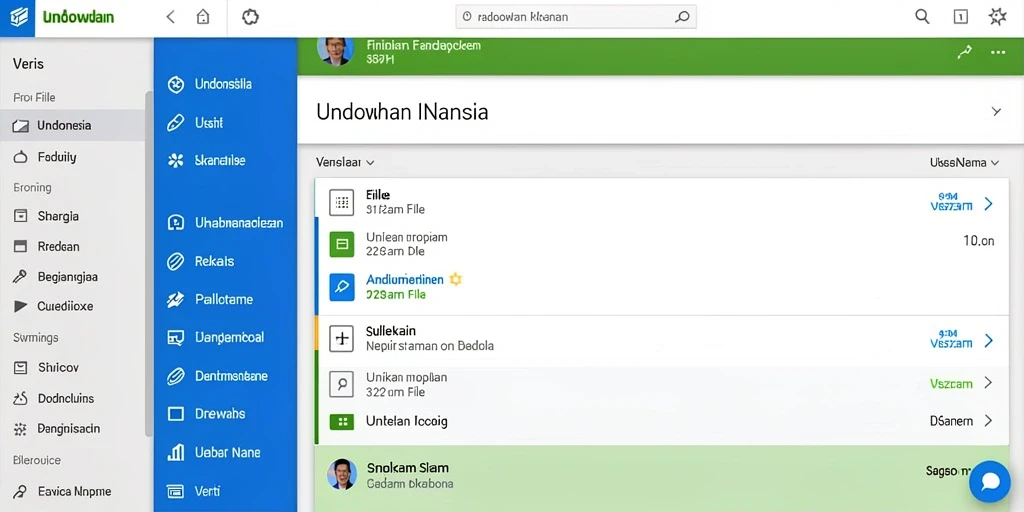Select the Uabar Nane chart icon
1024x512 pixels.
pyautogui.click(x=176, y=452)
